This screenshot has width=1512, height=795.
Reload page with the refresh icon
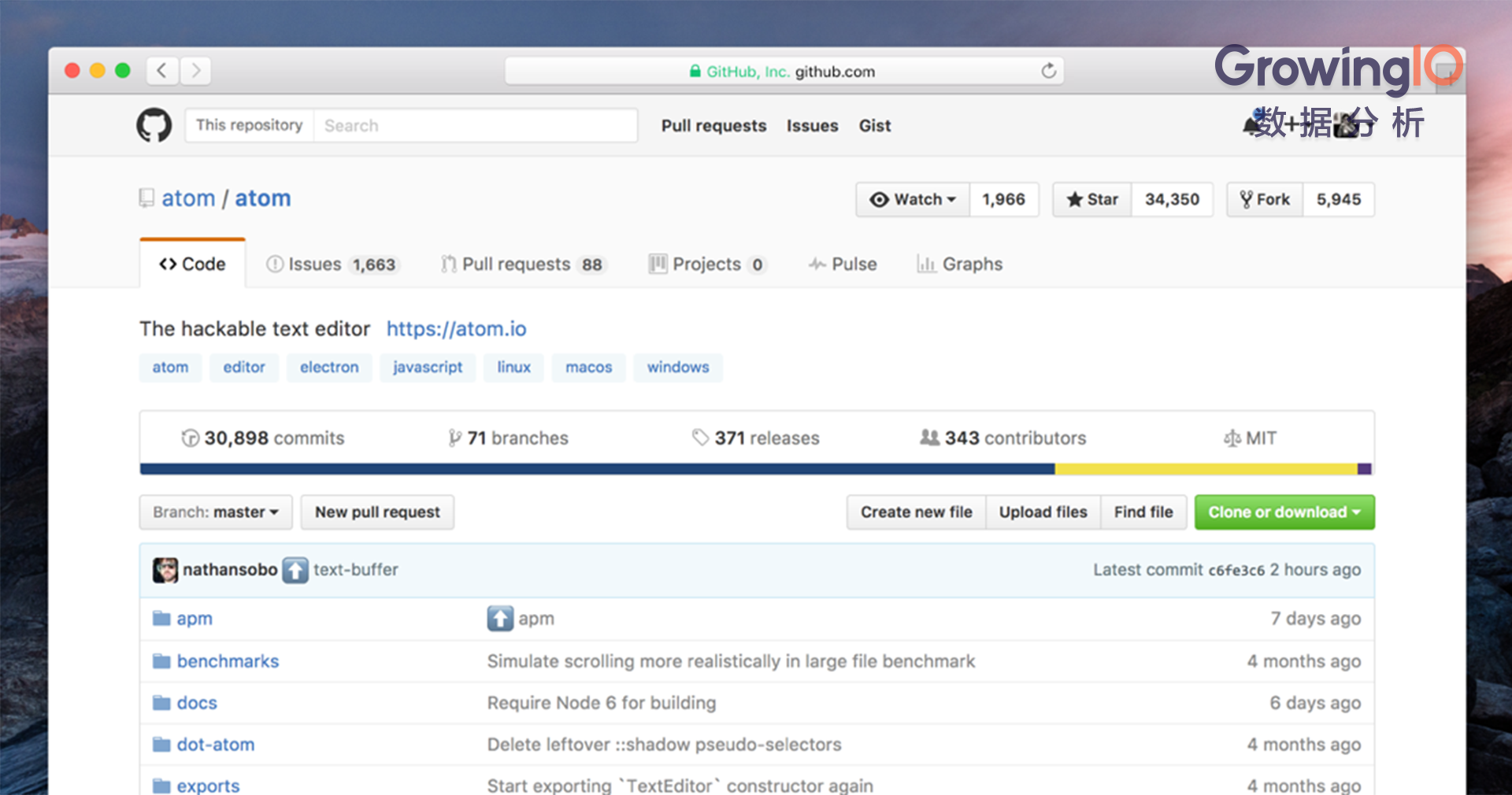point(1048,71)
